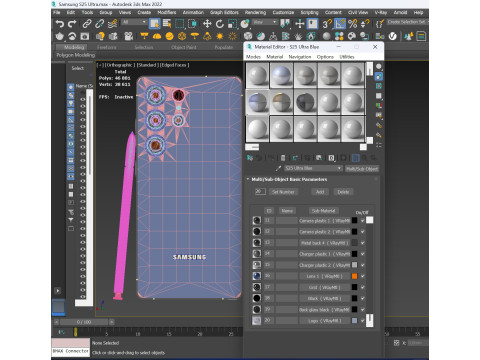This screenshot has width=480, height=360.
Task: Toggle On/Off checkbox for Lens 1
Action: [x=363, y=276]
